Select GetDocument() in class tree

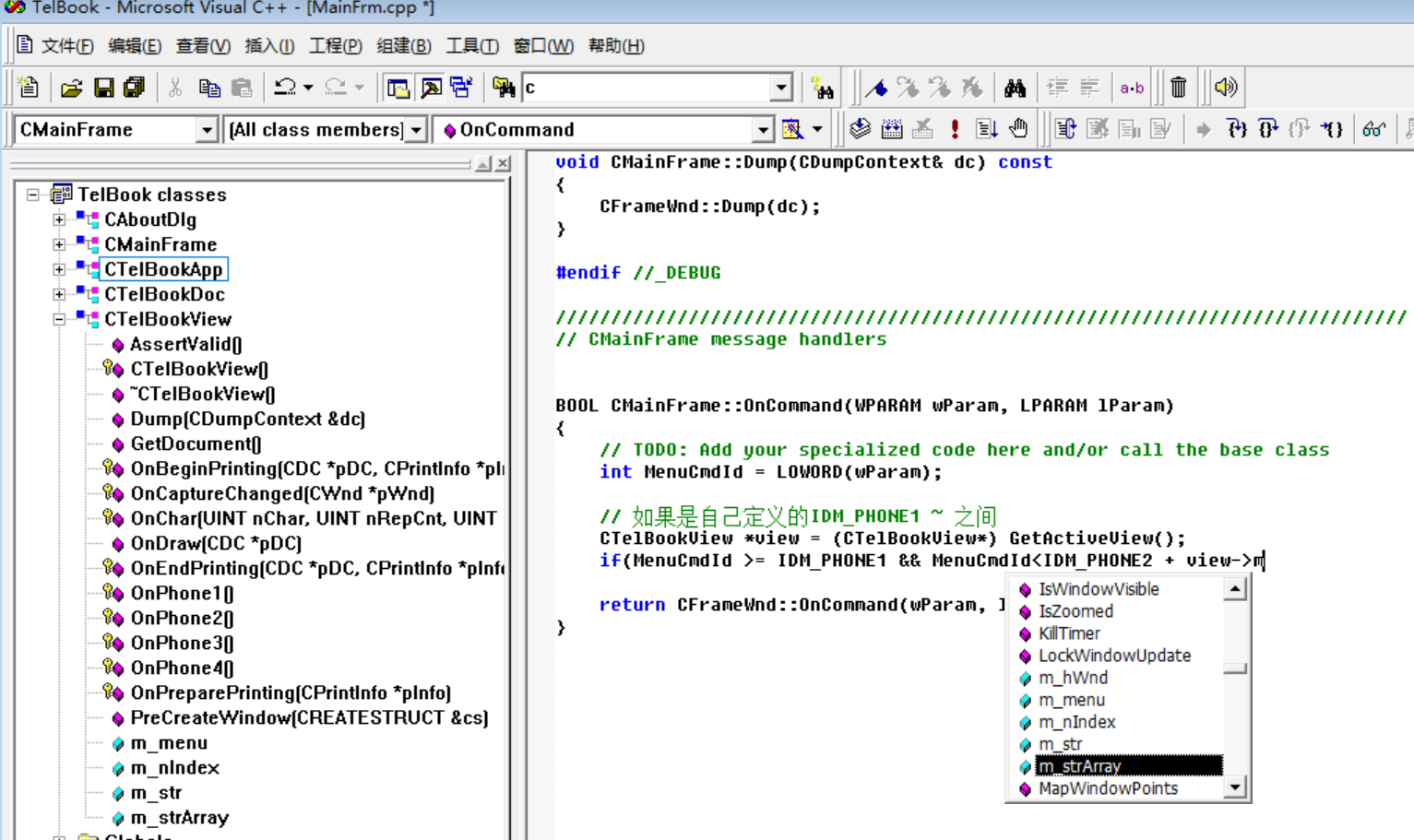(196, 444)
